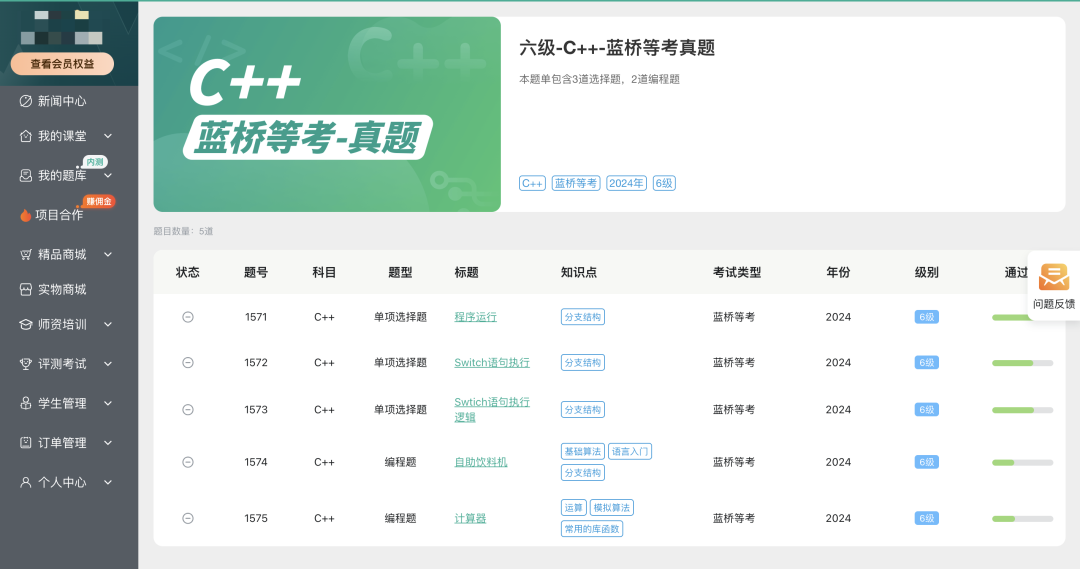The image size is (1080, 569).
Task: Expand the 学生管理 submenu chevron
Action: (108, 403)
